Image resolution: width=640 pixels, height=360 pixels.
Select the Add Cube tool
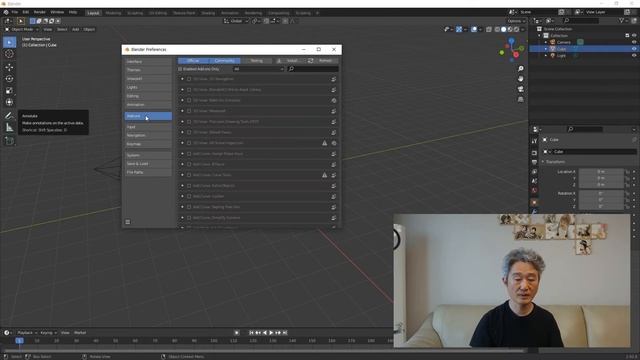tap(9, 141)
